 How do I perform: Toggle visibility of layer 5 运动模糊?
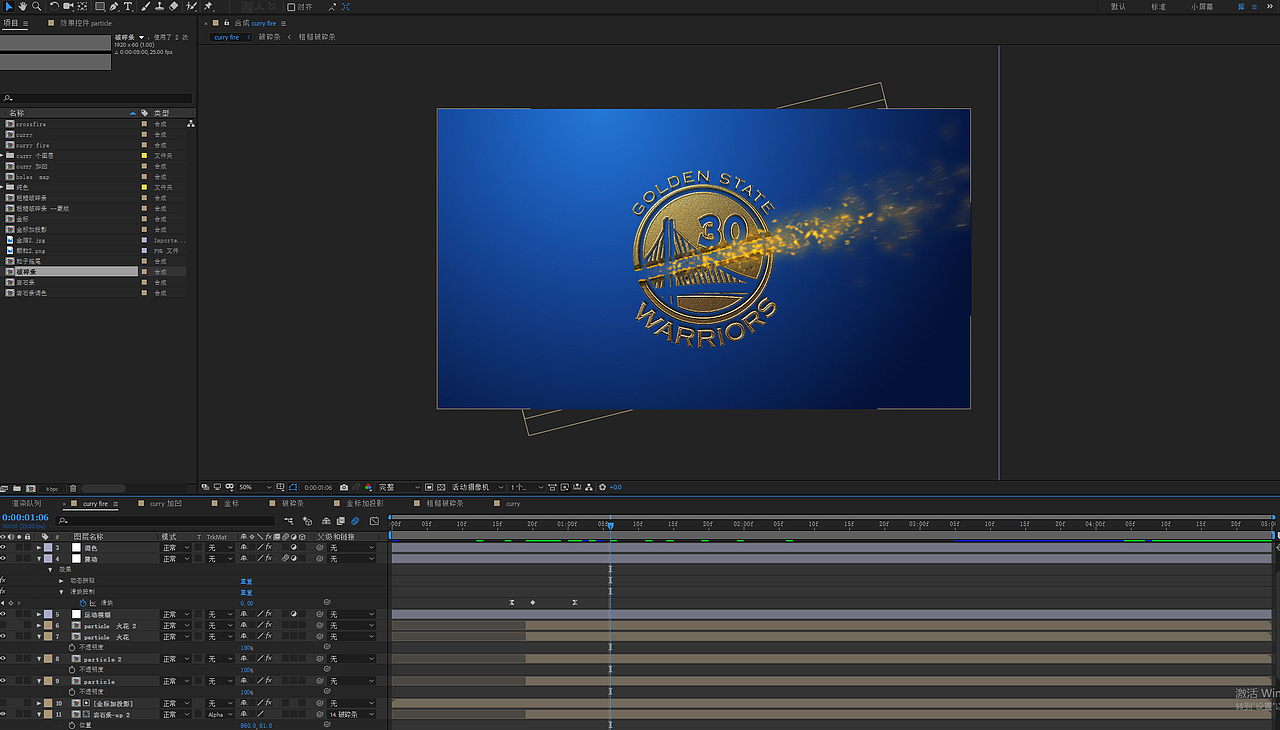3,614
